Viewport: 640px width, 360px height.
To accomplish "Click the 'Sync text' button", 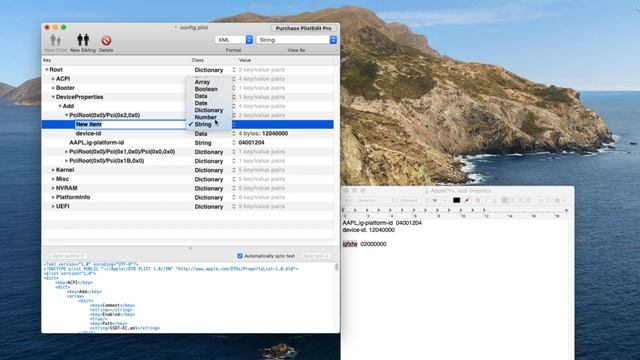I will pos(316,256).
